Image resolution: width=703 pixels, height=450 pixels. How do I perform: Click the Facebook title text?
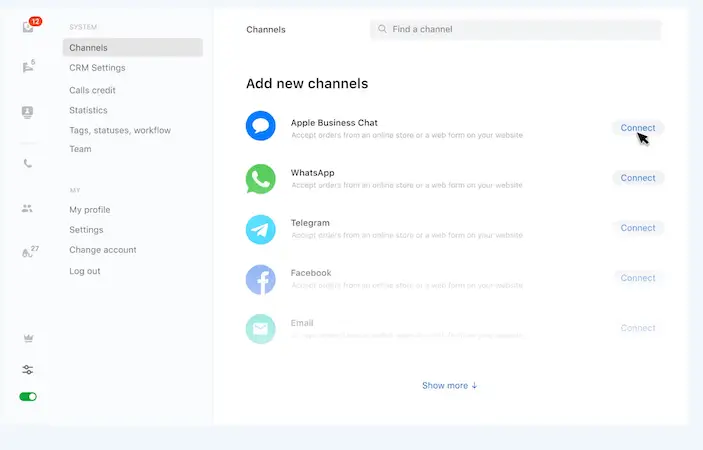[x=311, y=273]
